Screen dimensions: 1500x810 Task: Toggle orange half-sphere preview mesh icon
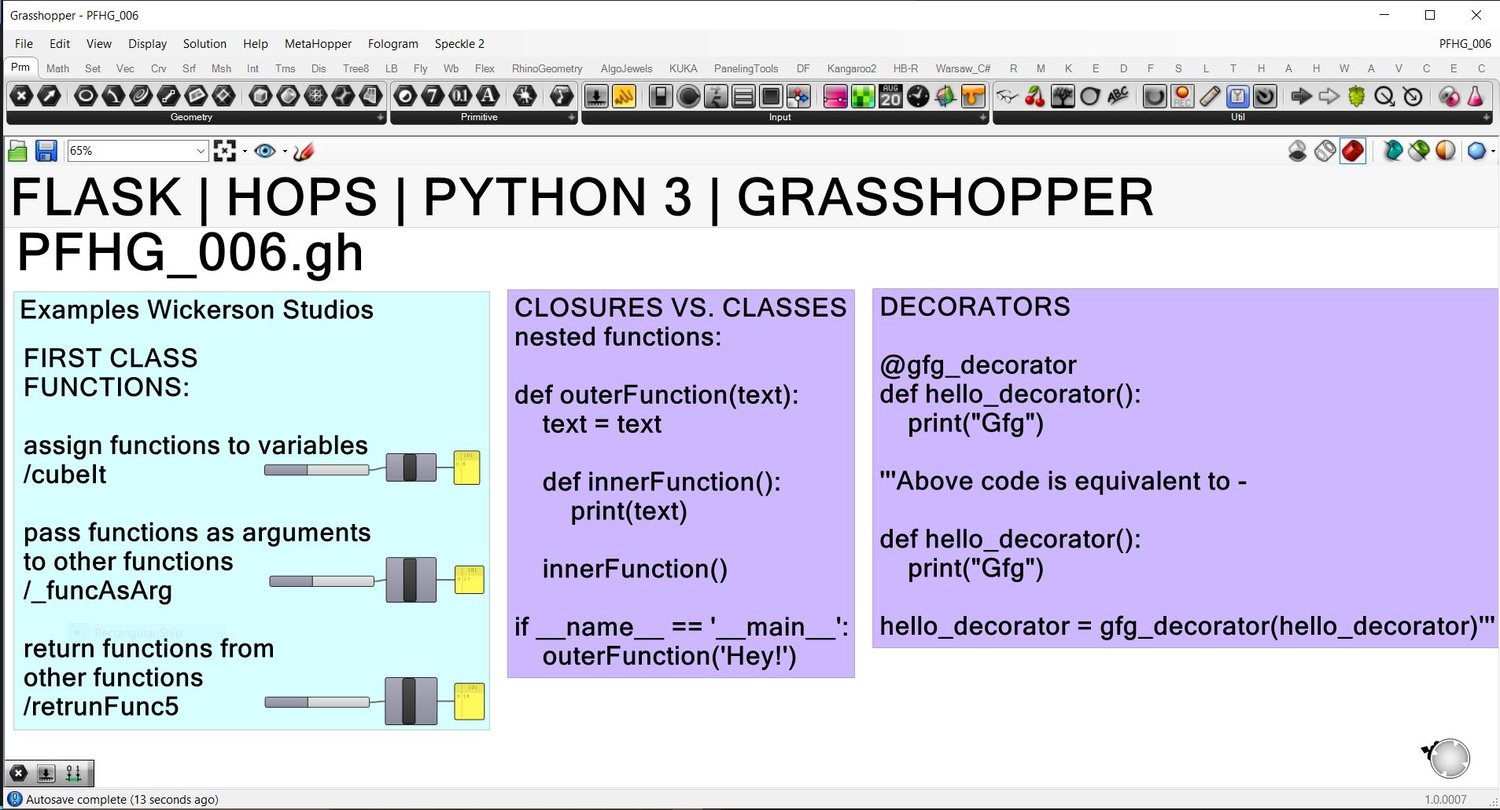pyautogui.click(x=1446, y=151)
